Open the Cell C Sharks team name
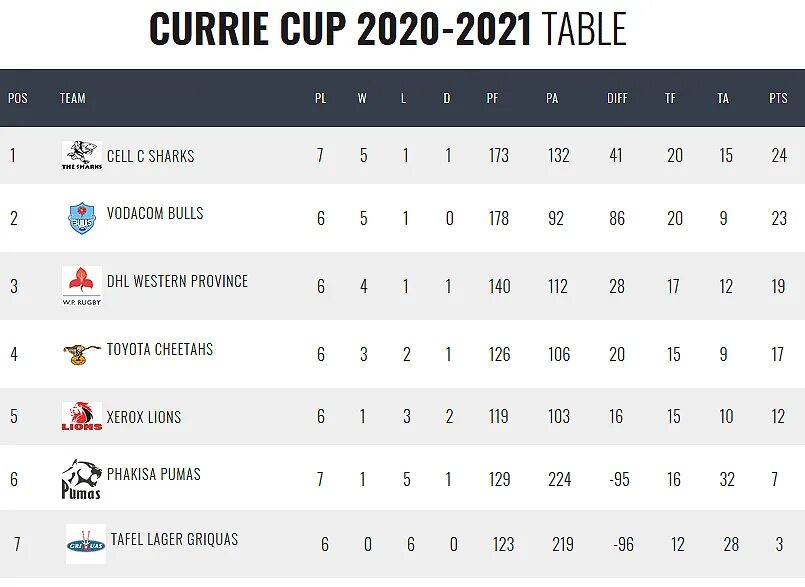The width and height of the screenshot is (805, 587). coord(150,156)
